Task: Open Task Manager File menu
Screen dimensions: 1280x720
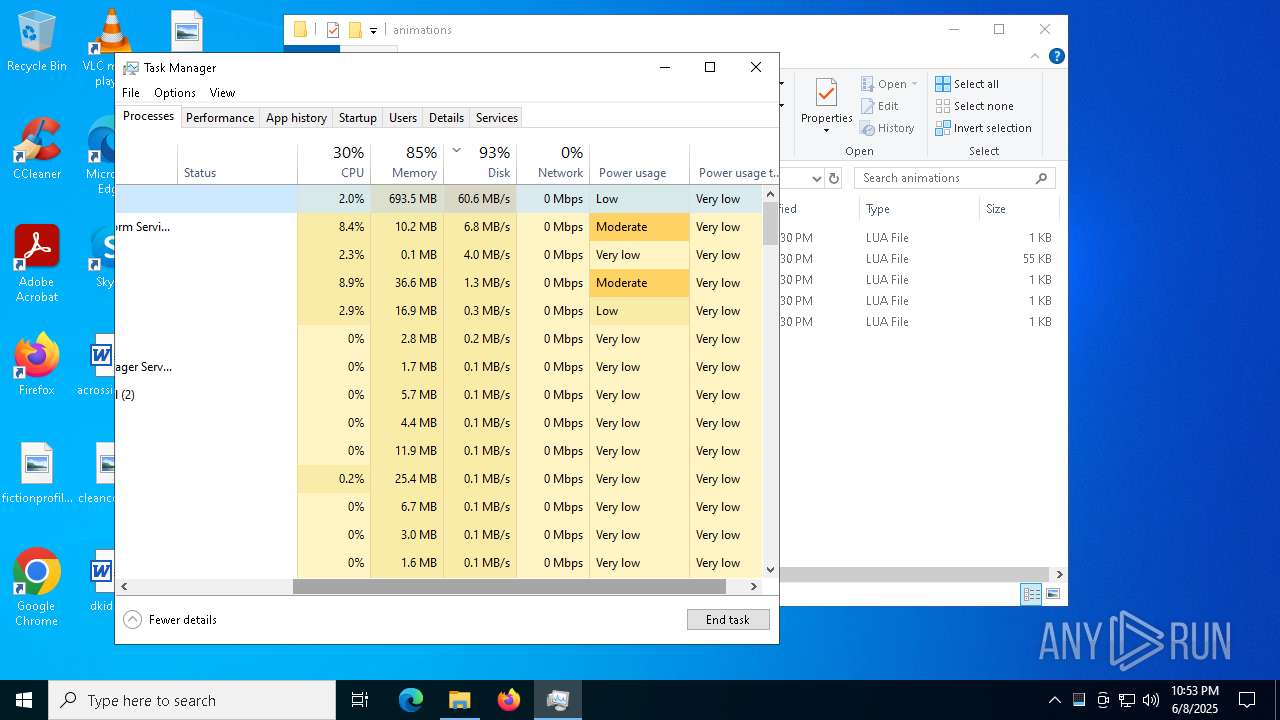Action: (x=131, y=93)
